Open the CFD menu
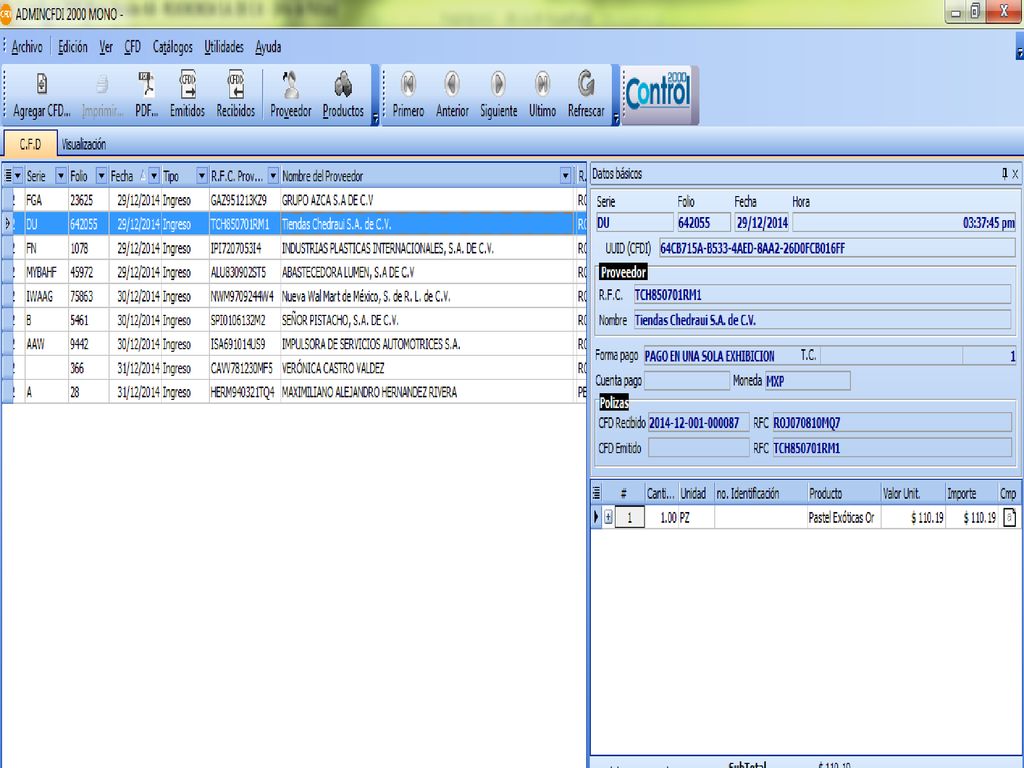Image resolution: width=1024 pixels, height=768 pixels. (x=133, y=47)
